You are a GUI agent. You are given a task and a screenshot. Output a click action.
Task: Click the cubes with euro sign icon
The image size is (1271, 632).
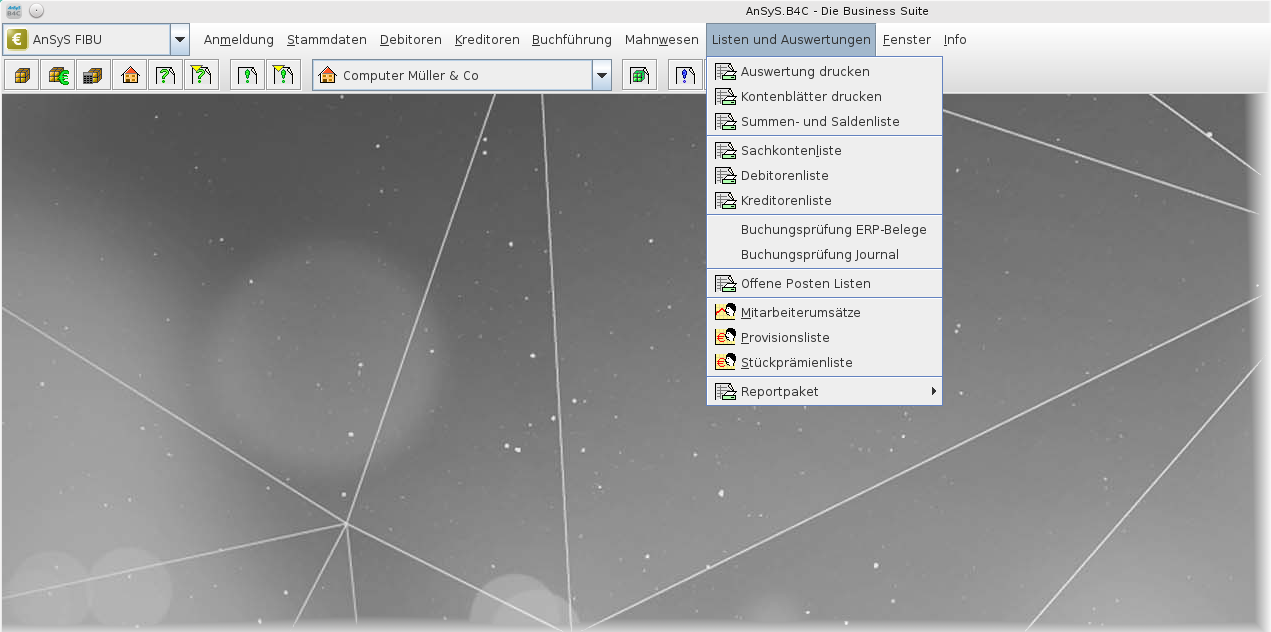click(58, 75)
